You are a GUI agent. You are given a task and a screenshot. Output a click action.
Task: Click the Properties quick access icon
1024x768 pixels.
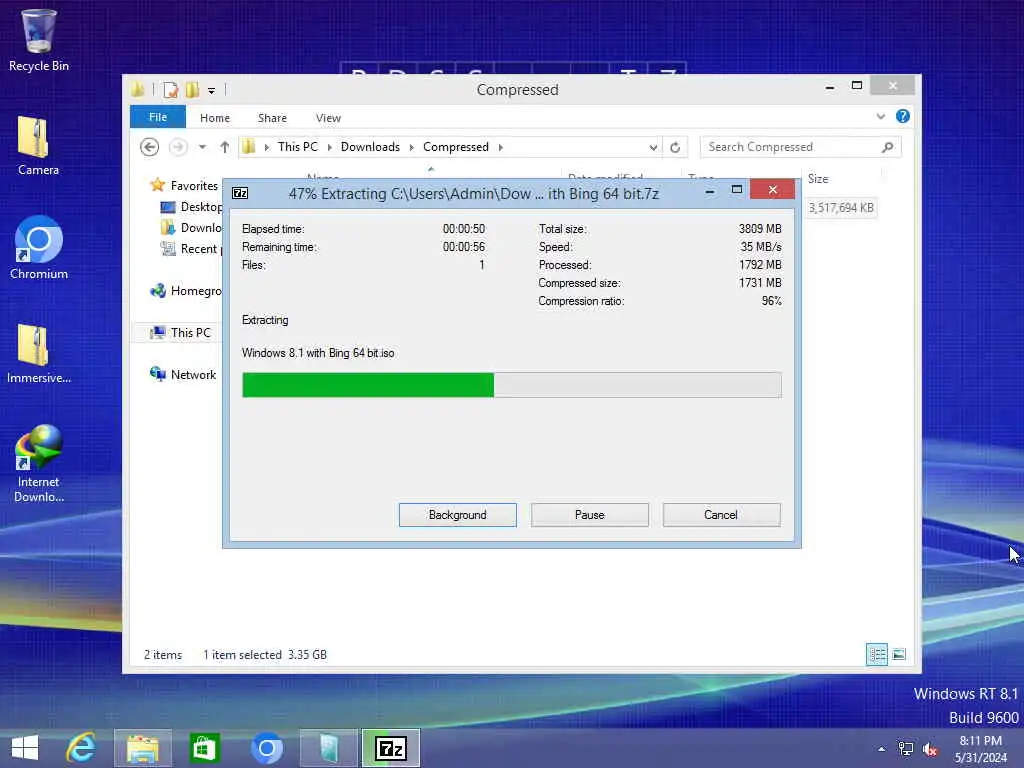click(170, 89)
